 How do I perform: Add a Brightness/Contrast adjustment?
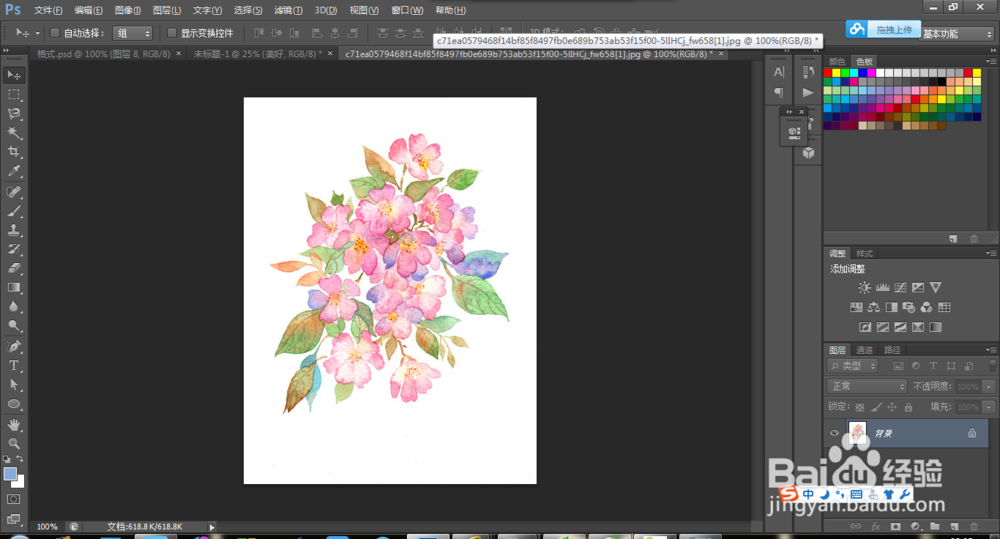pos(864,288)
